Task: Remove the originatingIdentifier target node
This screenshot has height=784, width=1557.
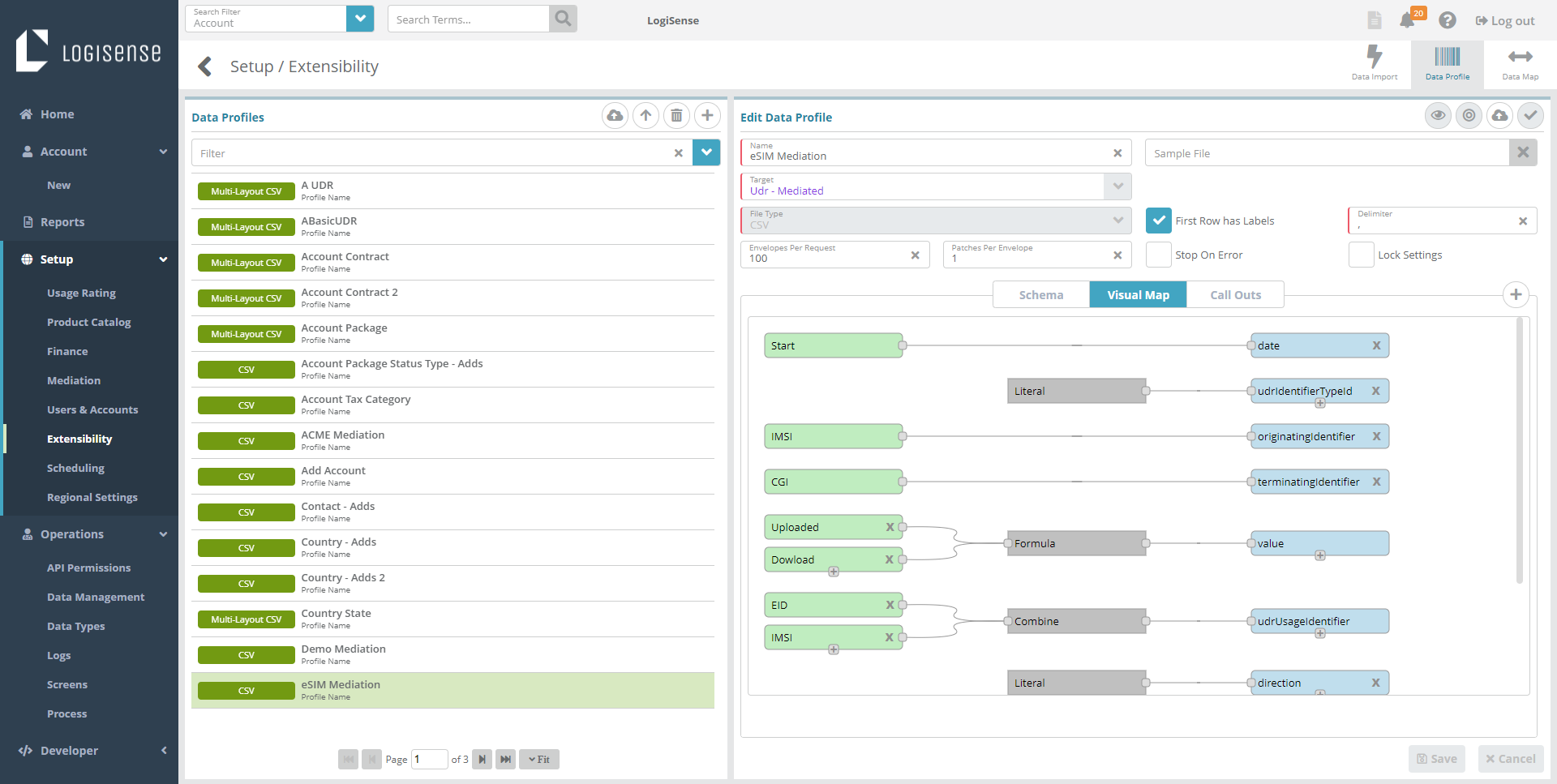Action: coord(1376,436)
